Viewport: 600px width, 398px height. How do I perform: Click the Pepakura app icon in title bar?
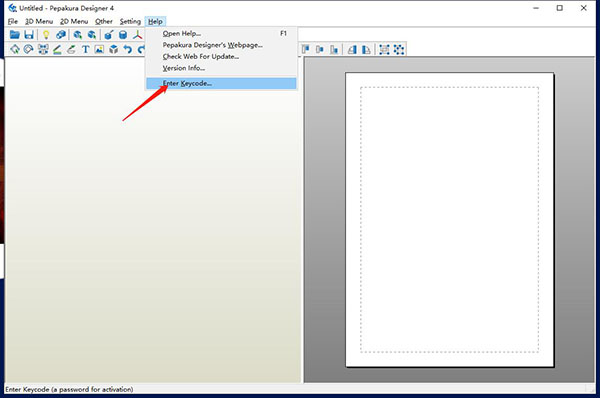point(12,8)
